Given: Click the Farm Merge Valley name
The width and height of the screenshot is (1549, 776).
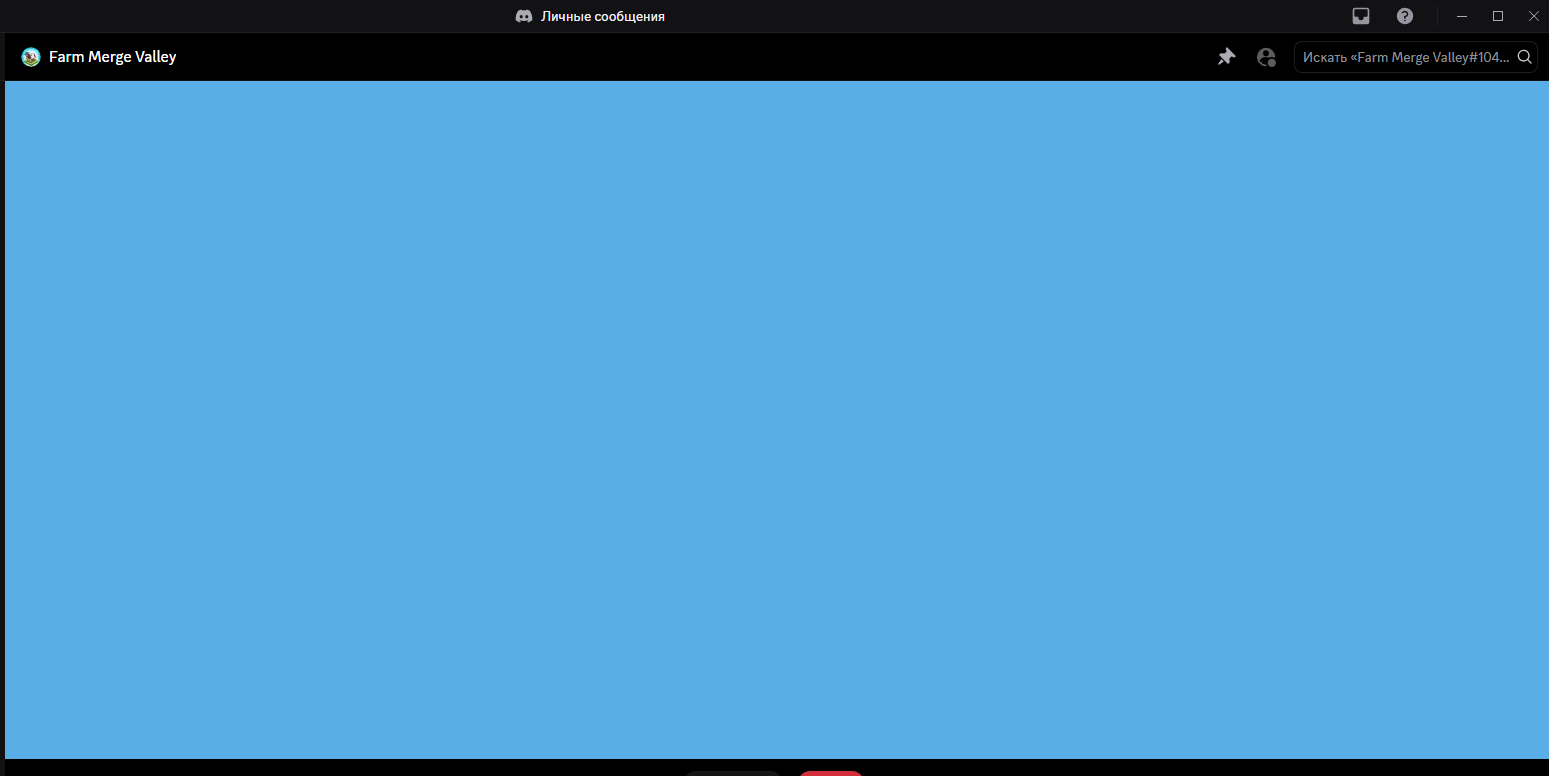Looking at the screenshot, I should coord(112,57).
